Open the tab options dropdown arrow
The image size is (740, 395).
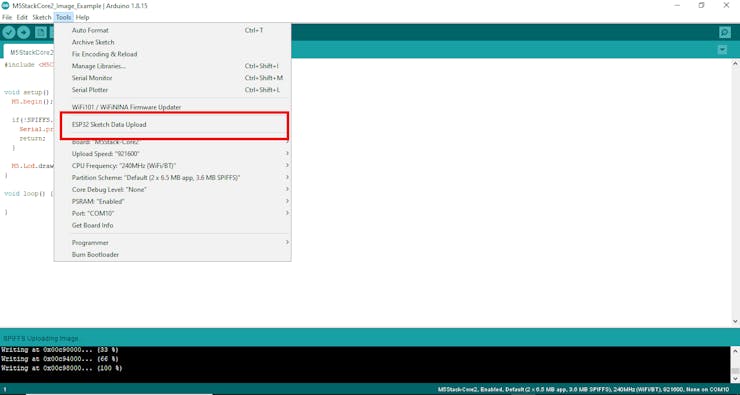coord(722,50)
